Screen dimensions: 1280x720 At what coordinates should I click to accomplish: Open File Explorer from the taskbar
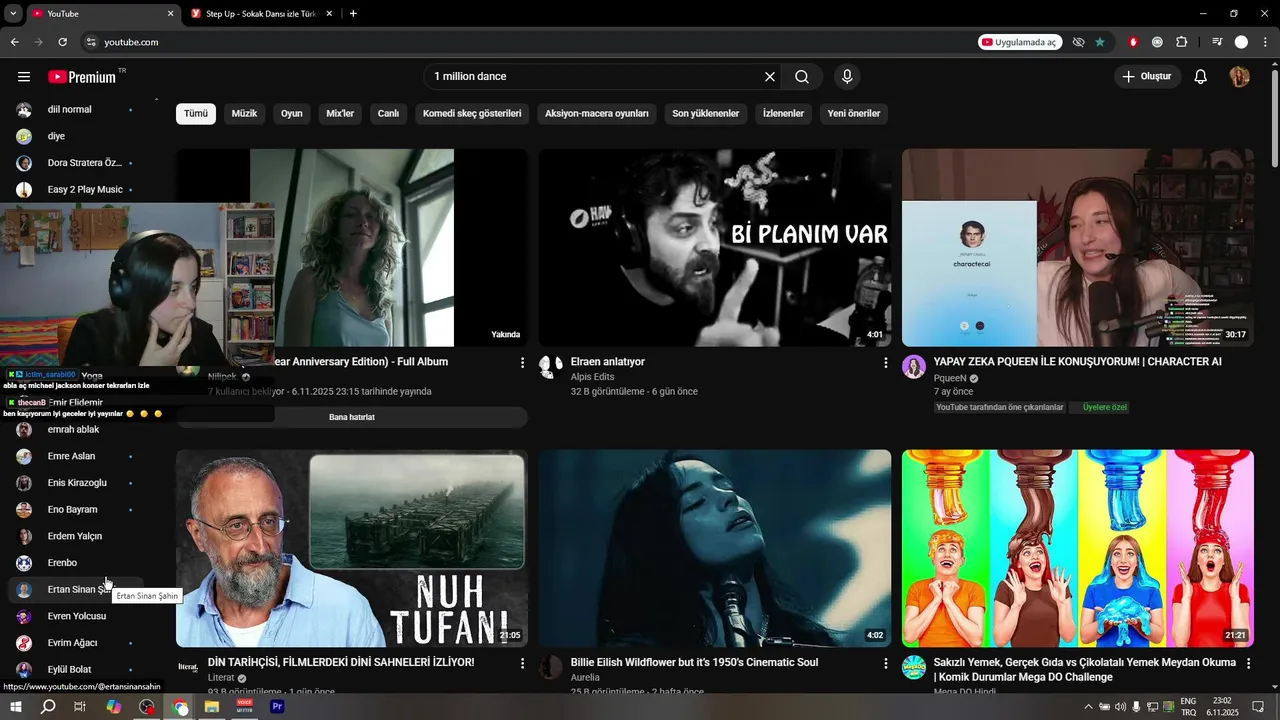212,707
